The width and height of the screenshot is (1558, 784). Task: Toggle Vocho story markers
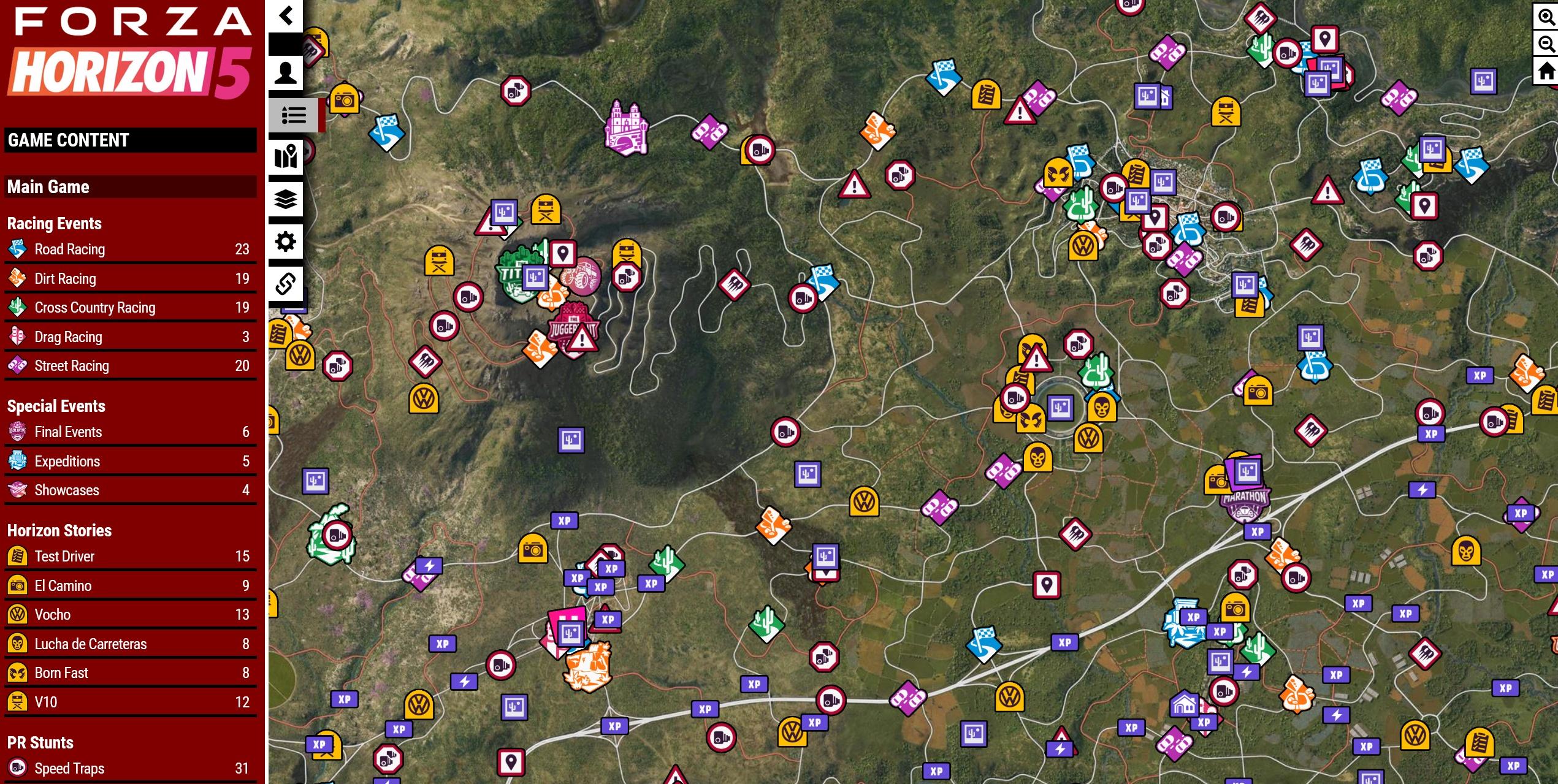[x=130, y=615]
